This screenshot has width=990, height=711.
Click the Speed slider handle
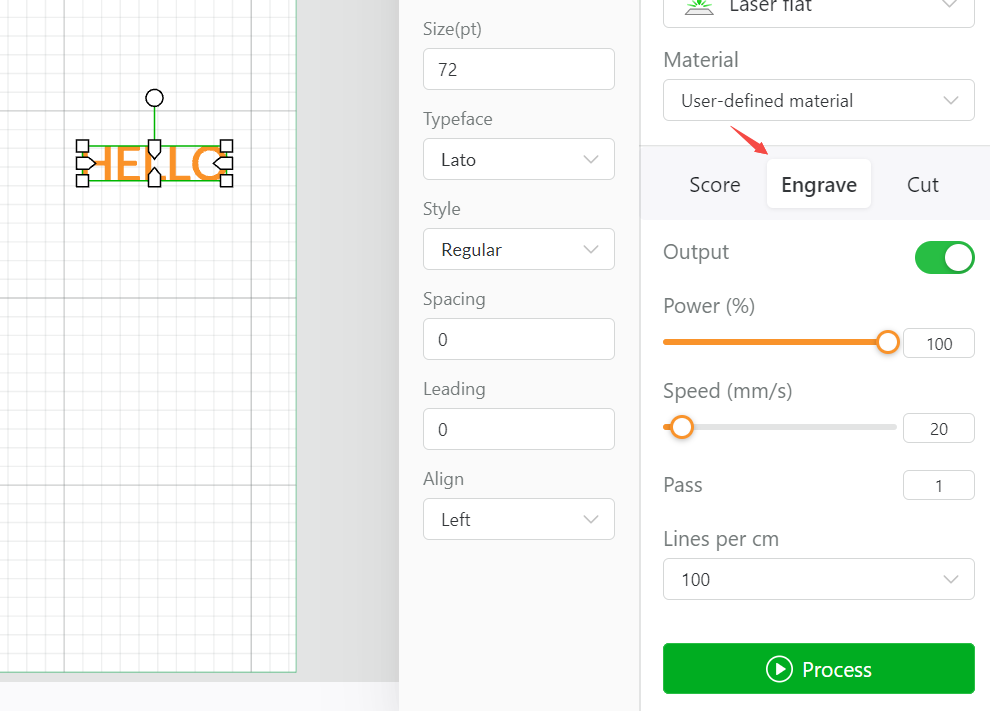click(682, 427)
